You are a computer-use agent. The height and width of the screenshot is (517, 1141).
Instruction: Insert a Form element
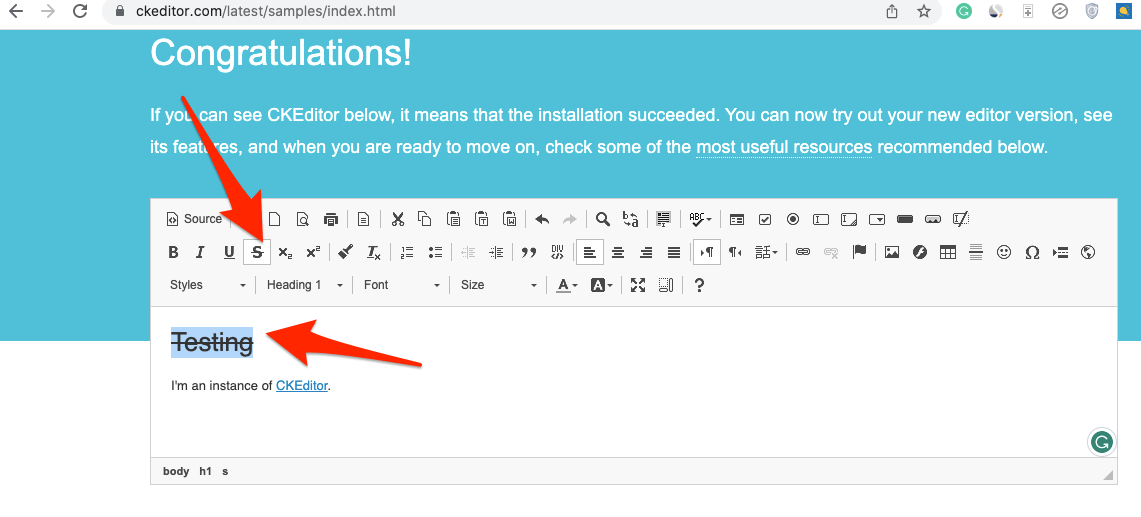[x=737, y=218]
